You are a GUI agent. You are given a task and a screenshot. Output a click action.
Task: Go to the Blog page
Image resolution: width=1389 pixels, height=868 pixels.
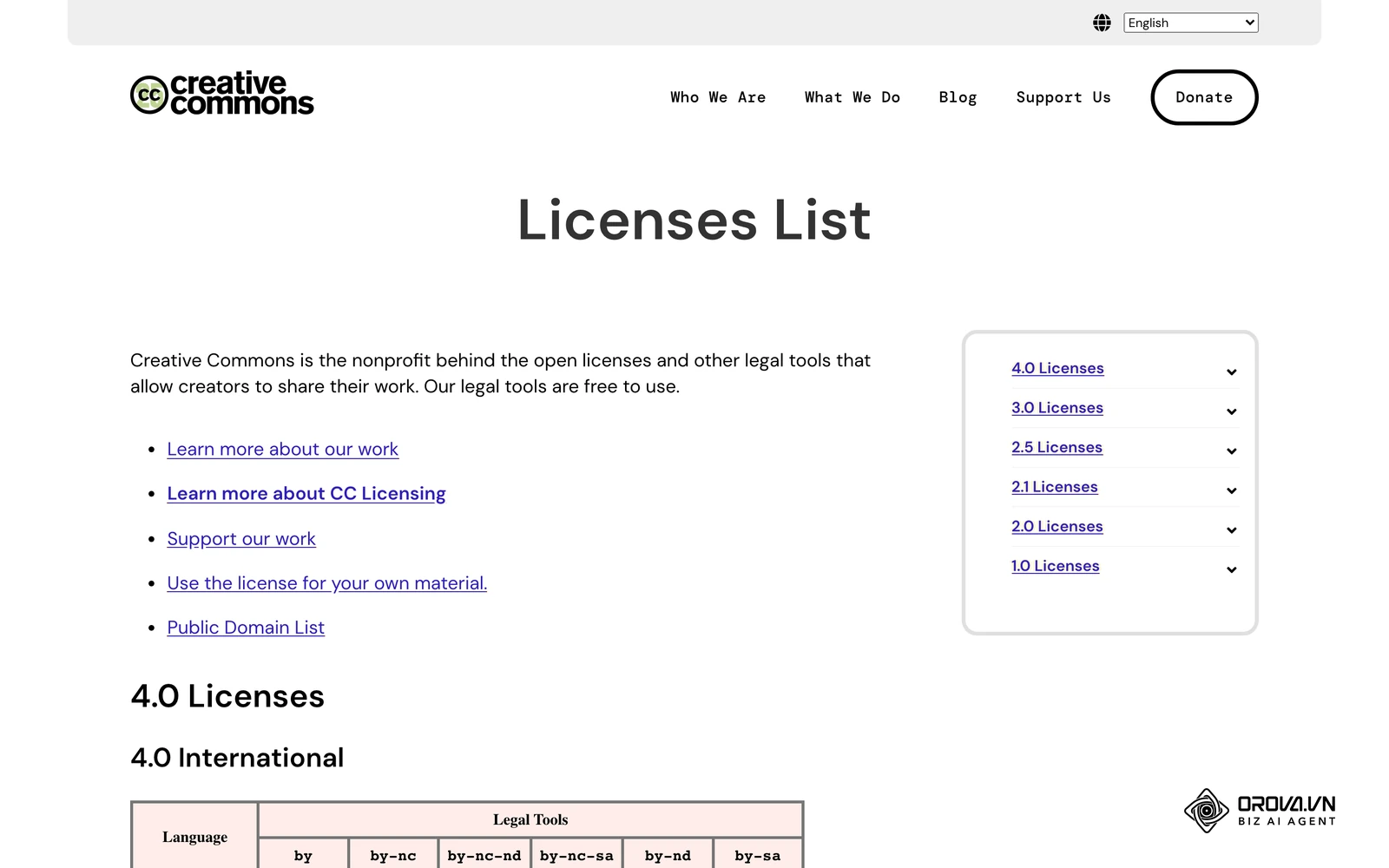[958, 97]
